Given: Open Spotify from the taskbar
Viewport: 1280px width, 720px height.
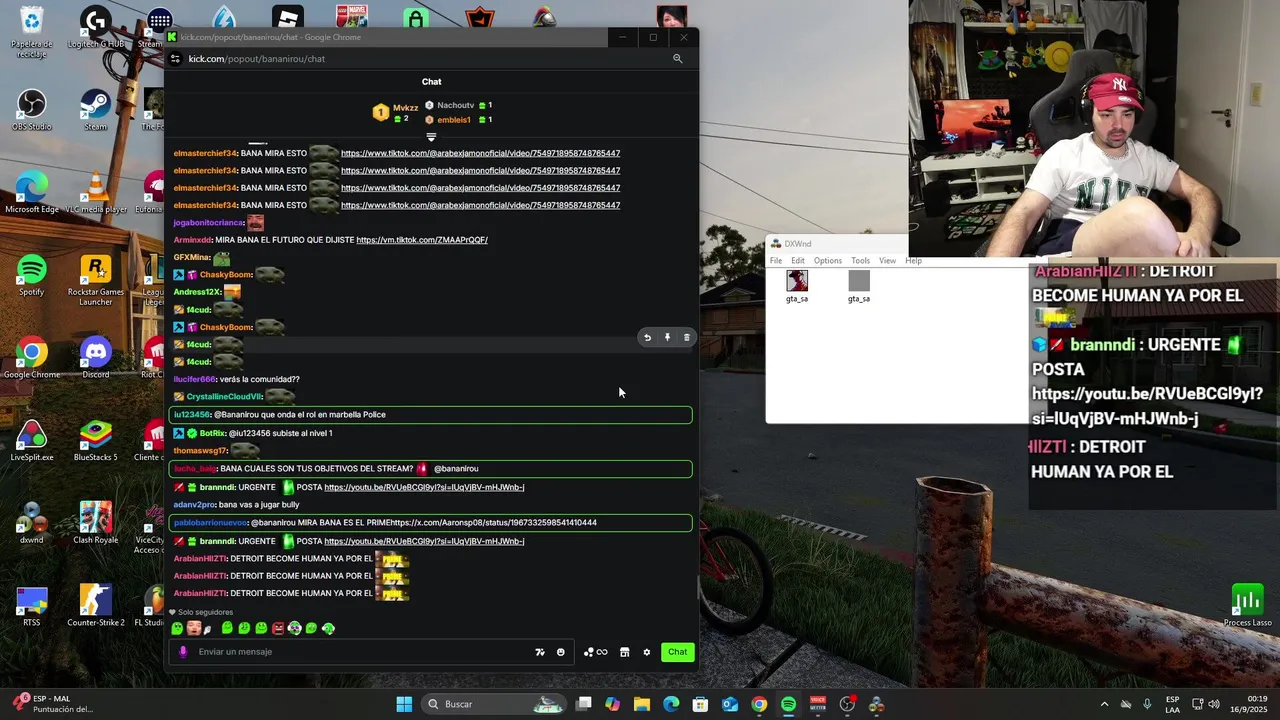Looking at the screenshot, I should pyautogui.click(x=788, y=704).
